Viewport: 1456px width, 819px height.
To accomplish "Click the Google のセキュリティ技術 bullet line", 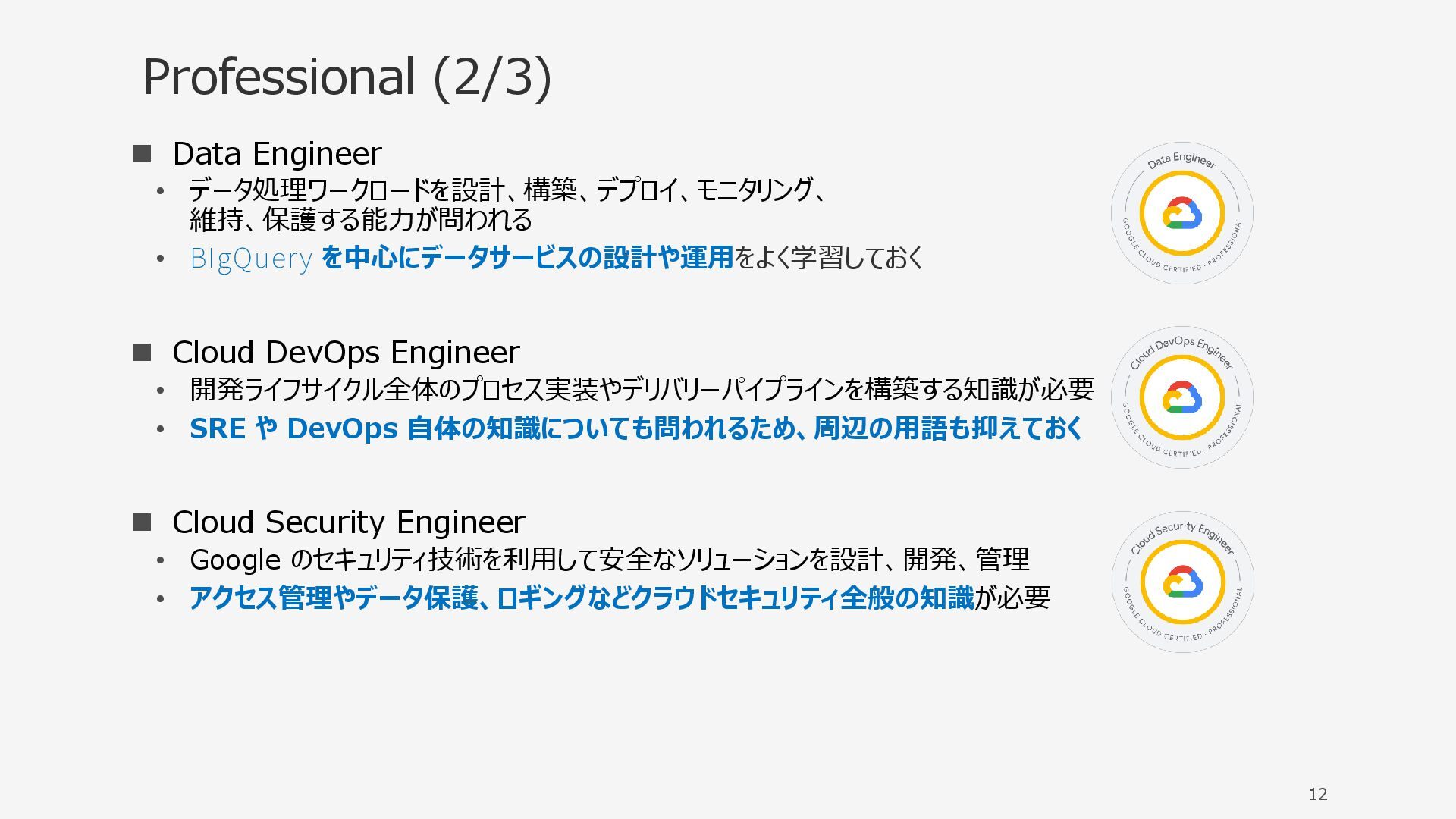I will point(609,560).
